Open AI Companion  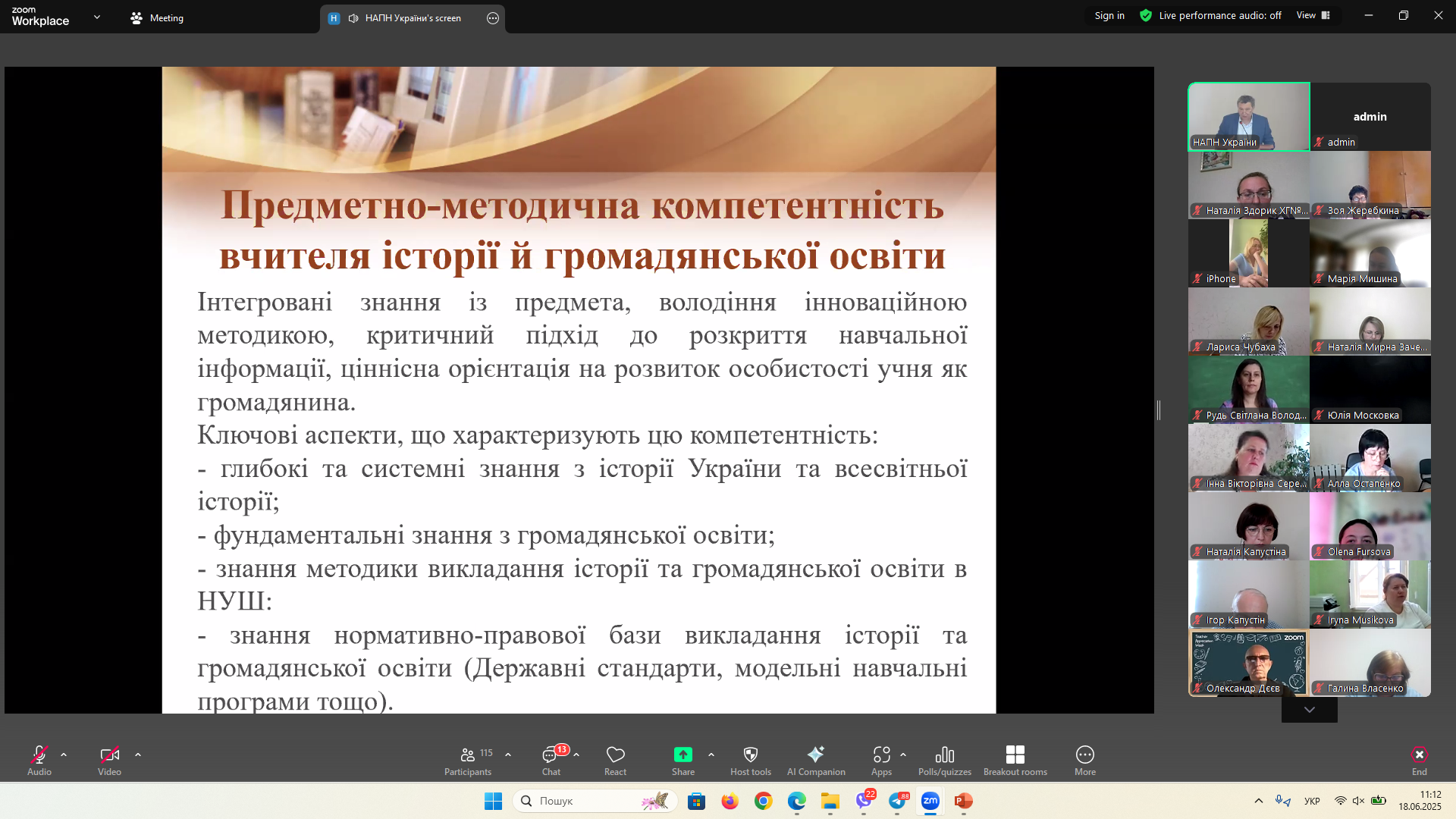[816, 761]
